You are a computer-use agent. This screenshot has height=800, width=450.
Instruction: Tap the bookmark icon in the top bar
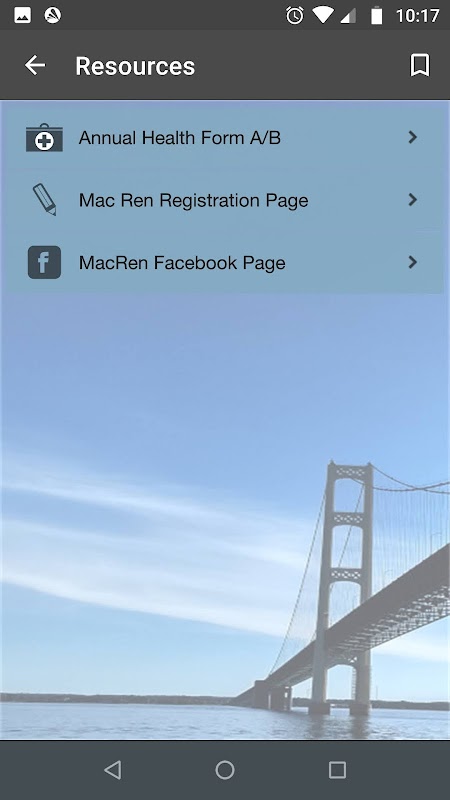click(x=420, y=65)
